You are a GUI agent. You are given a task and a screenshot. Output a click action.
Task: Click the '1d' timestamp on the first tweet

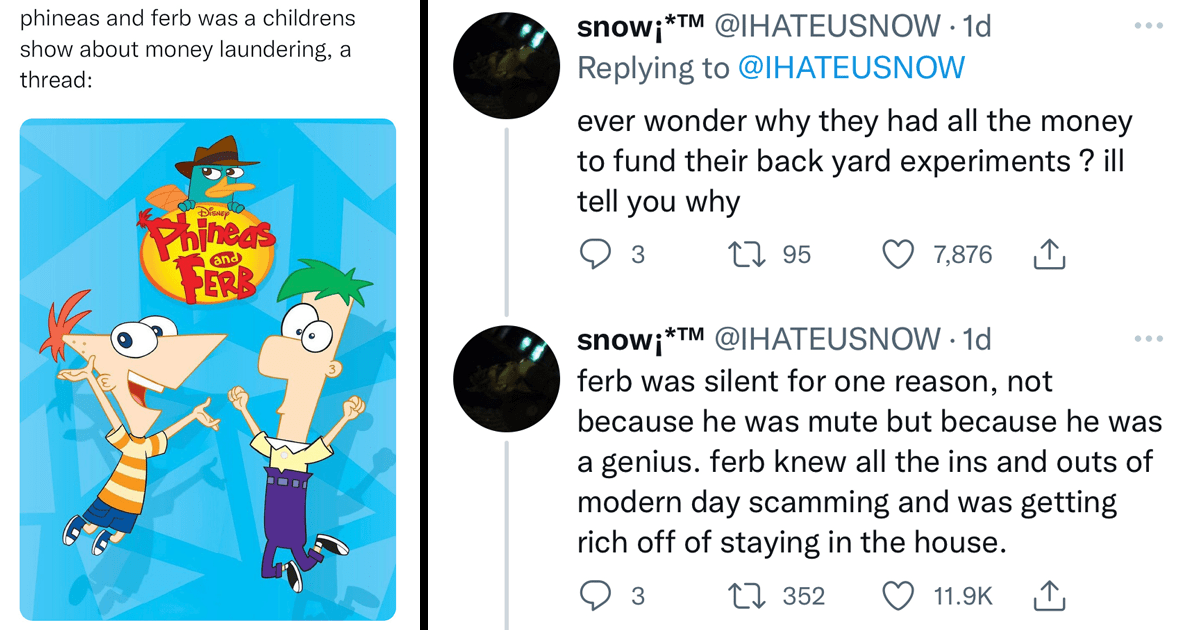(x=974, y=27)
